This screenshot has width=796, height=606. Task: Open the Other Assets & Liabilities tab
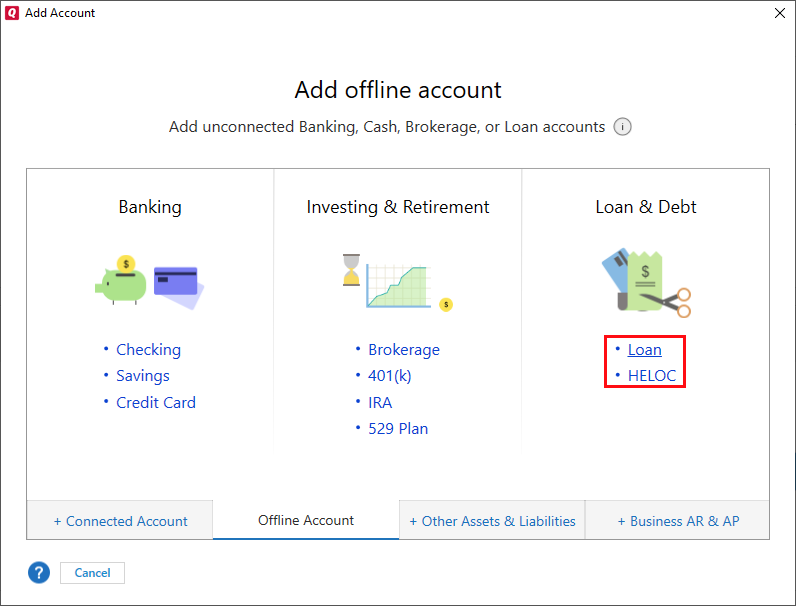(x=492, y=521)
